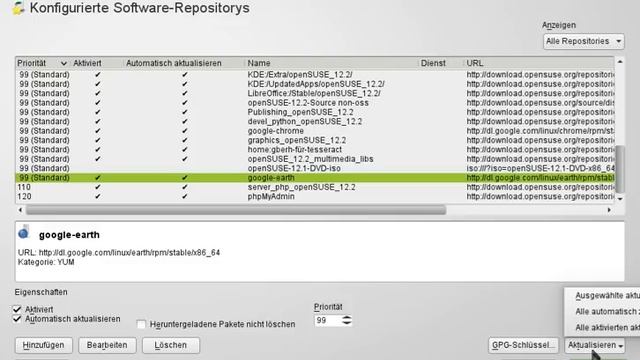640x360 pixels.
Task: Click Kategorie: YUM text in details panel
Action: (x=46, y=262)
